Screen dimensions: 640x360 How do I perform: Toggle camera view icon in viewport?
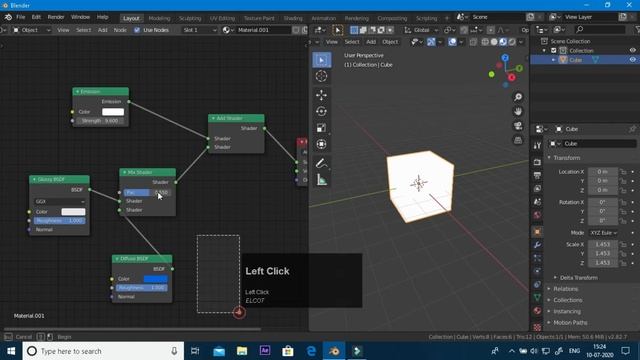pos(518,126)
